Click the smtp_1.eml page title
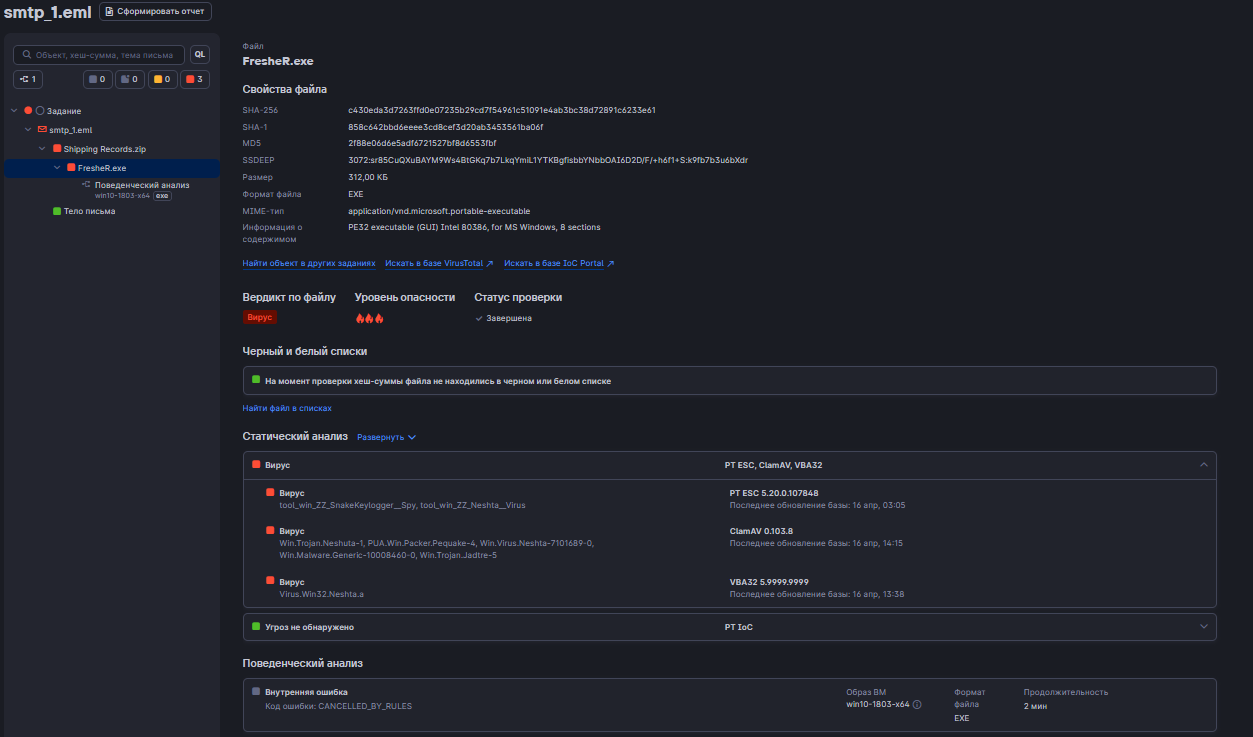The height and width of the screenshot is (737, 1253). pos(48,11)
